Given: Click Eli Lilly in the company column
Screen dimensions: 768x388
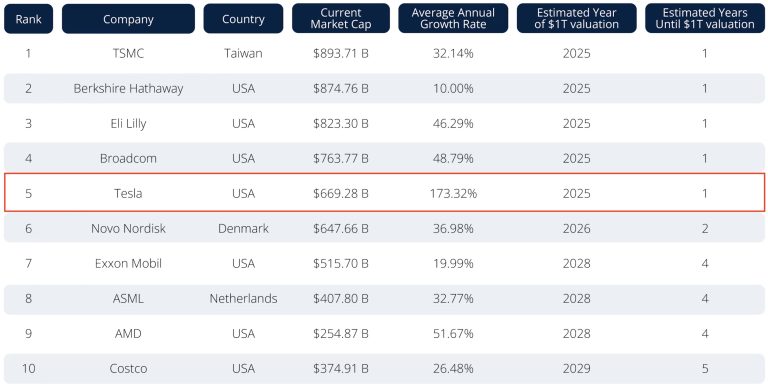Looking at the screenshot, I should 128,123.
